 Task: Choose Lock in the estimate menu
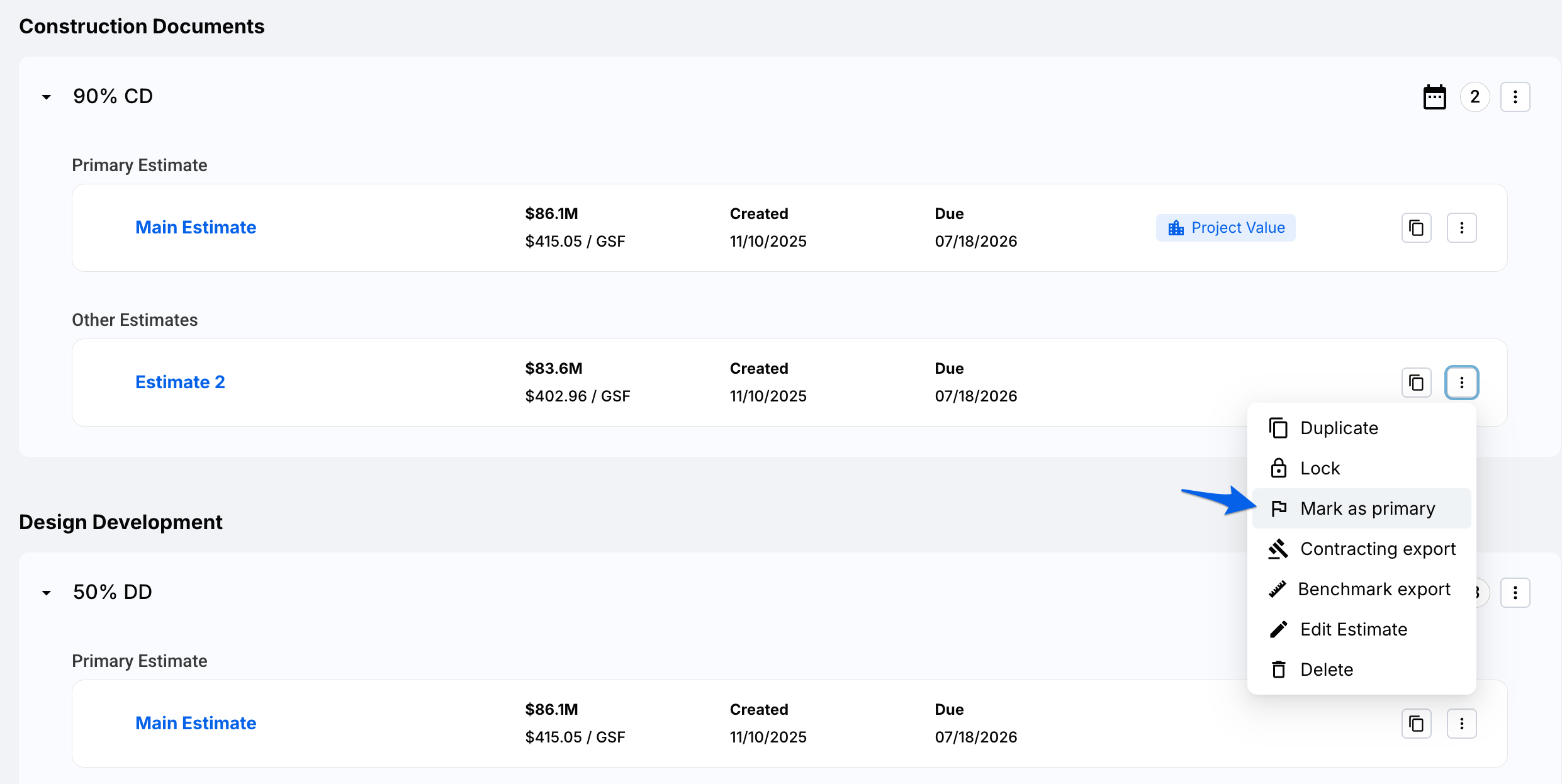point(1320,468)
